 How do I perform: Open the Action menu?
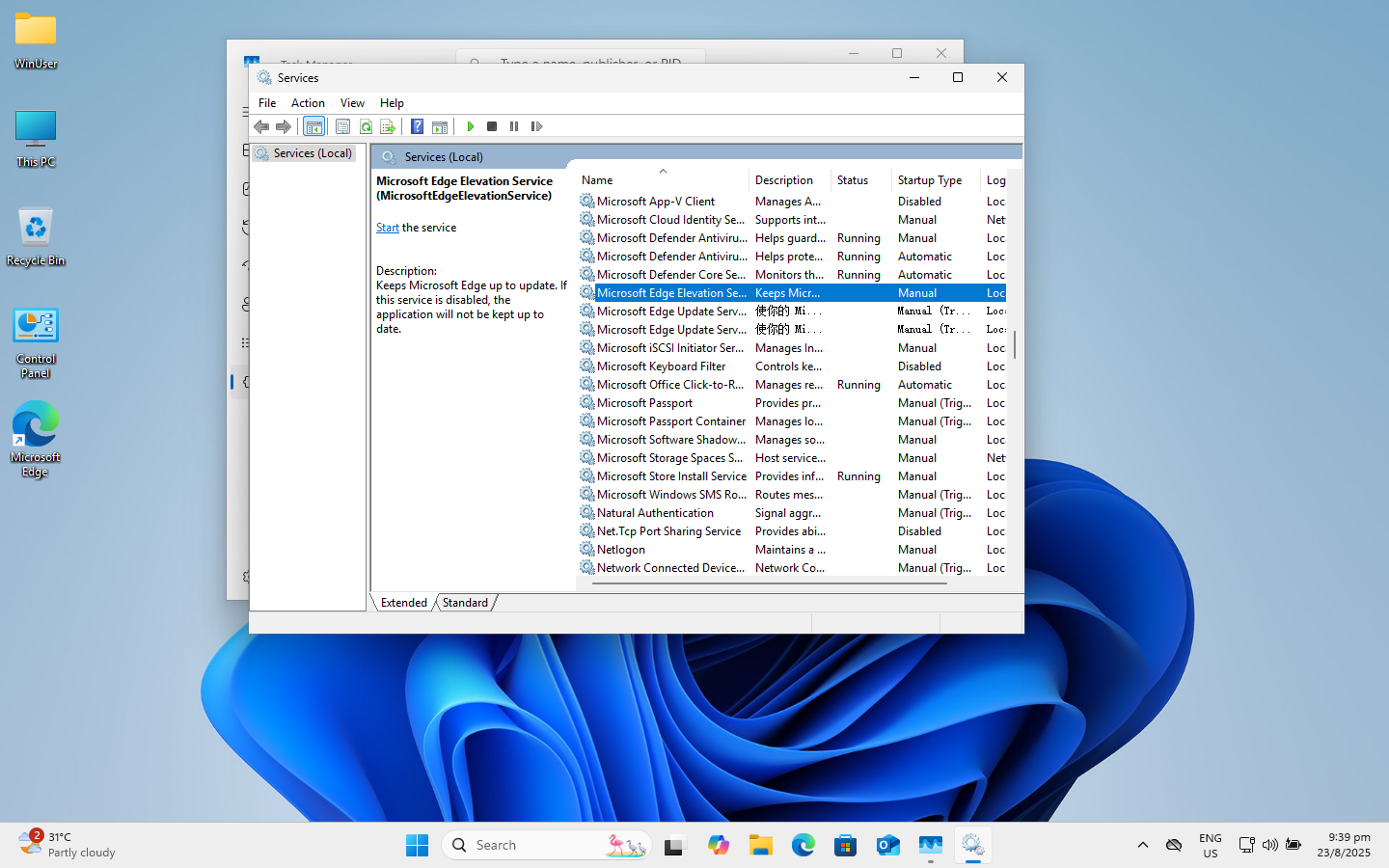pos(308,103)
